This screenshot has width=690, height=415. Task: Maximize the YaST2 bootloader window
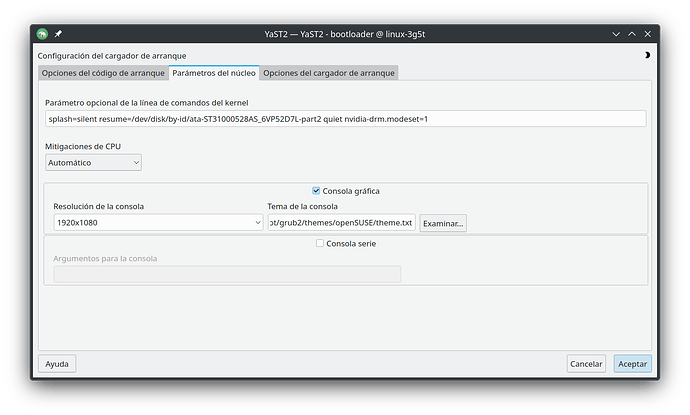coord(631,34)
